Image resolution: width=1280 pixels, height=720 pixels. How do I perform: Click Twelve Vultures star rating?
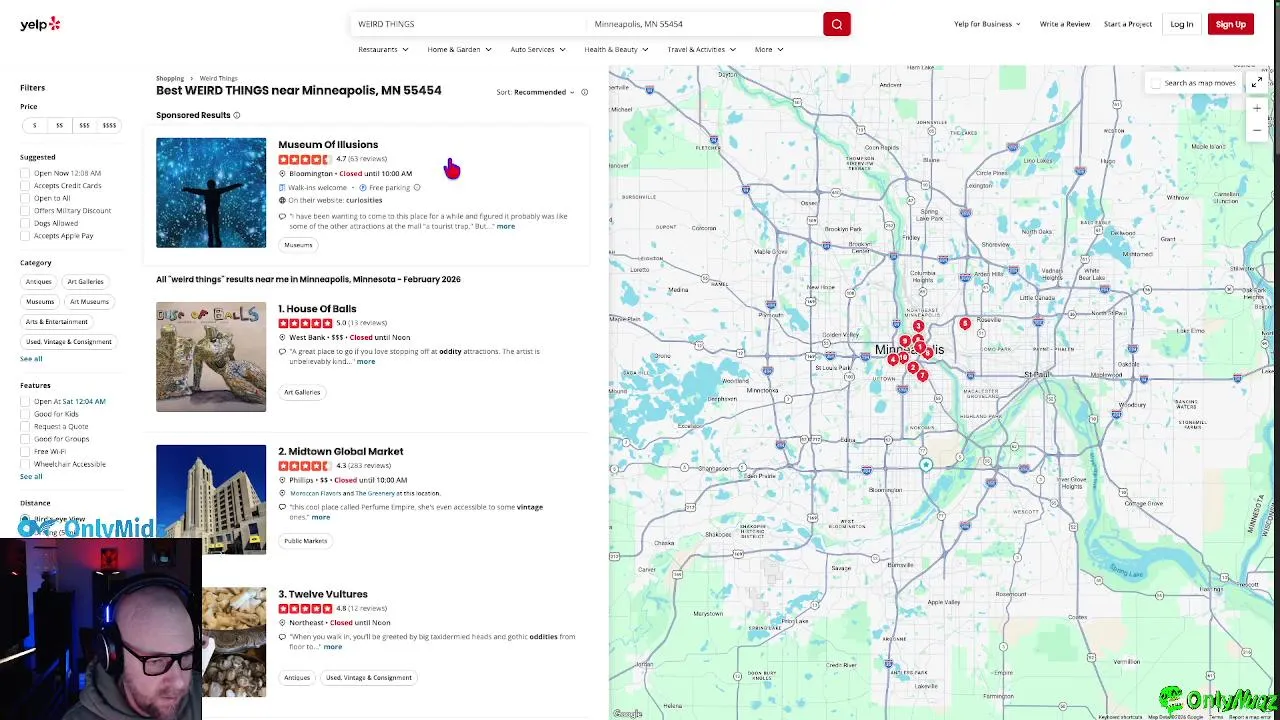304,608
